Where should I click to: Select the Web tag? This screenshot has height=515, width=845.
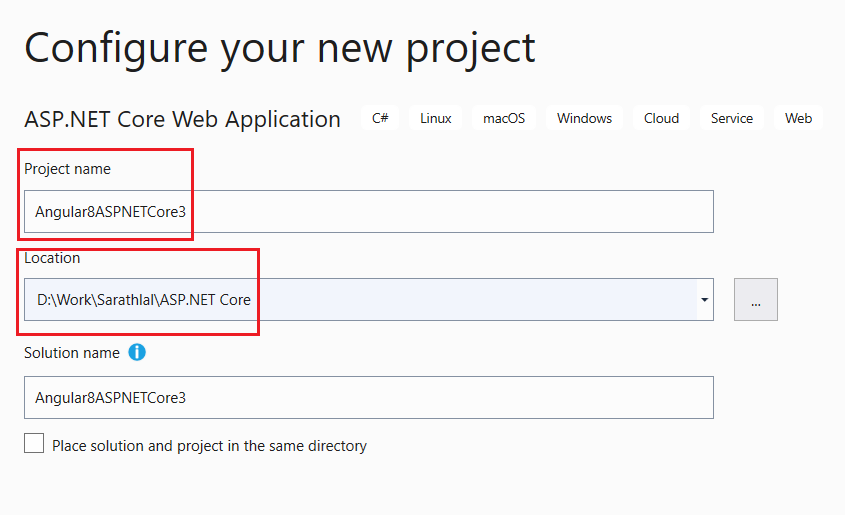(x=798, y=118)
